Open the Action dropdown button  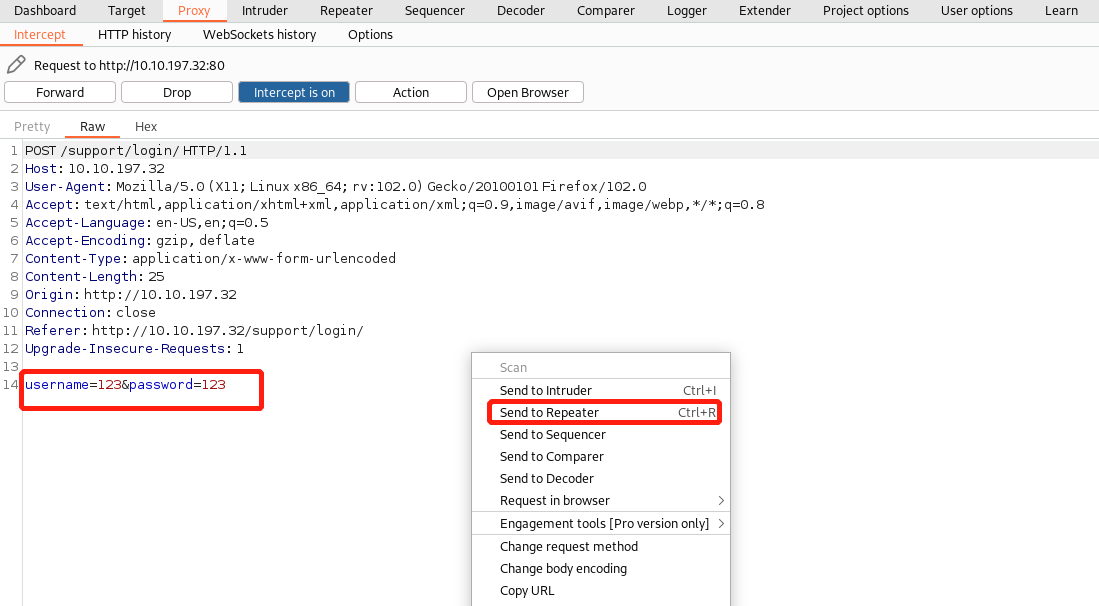tap(410, 92)
